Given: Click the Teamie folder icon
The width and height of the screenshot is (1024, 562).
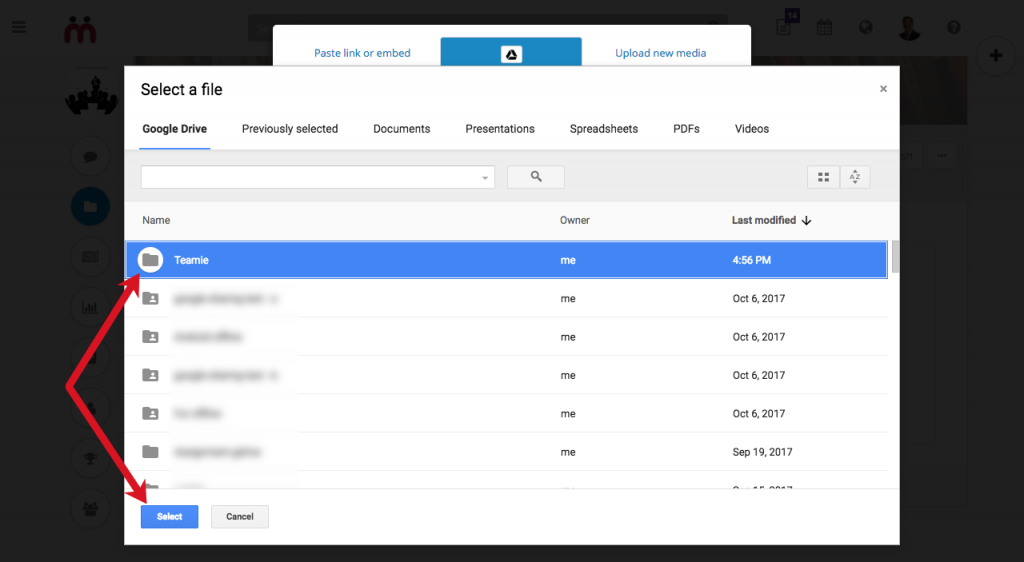Looking at the screenshot, I should click(x=150, y=260).
